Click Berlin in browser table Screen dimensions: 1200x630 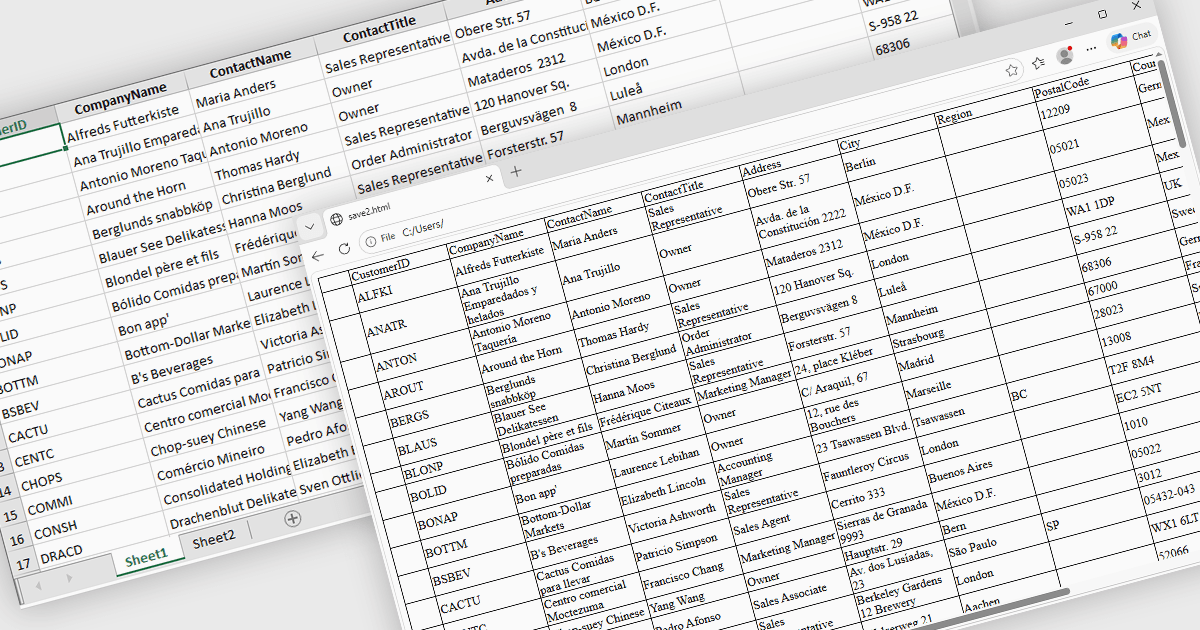pos(860,165)
